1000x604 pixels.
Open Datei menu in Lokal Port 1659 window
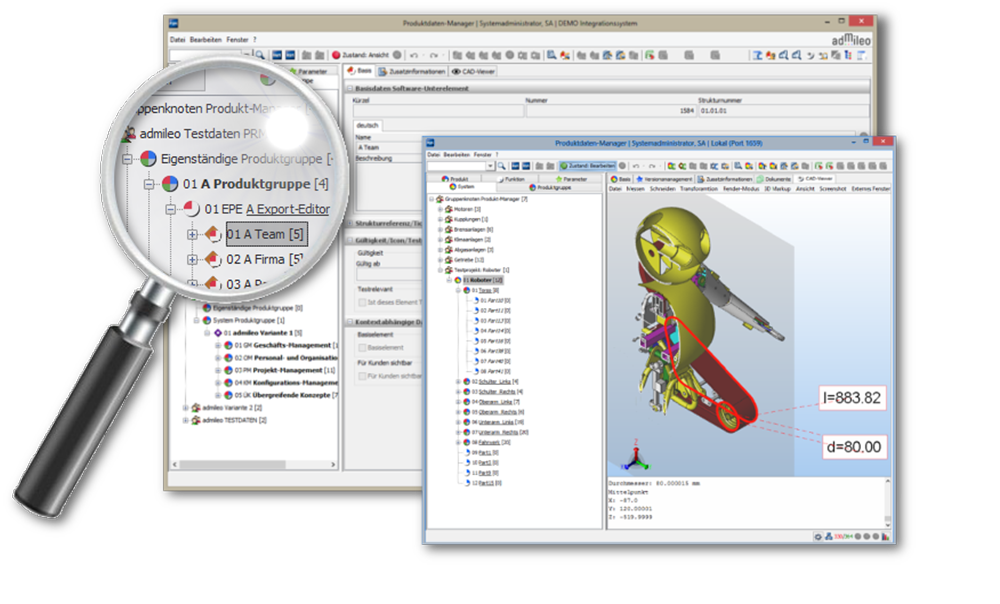434,154
